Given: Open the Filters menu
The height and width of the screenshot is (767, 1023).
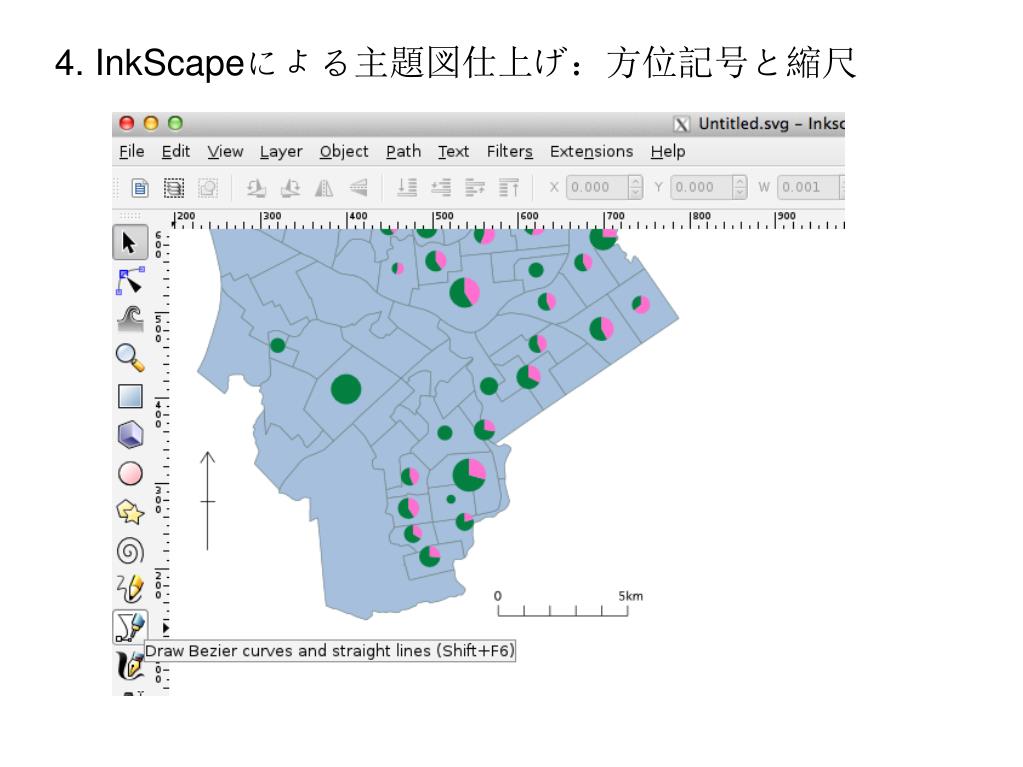Looking at the screenshot, I should (510, 151).
